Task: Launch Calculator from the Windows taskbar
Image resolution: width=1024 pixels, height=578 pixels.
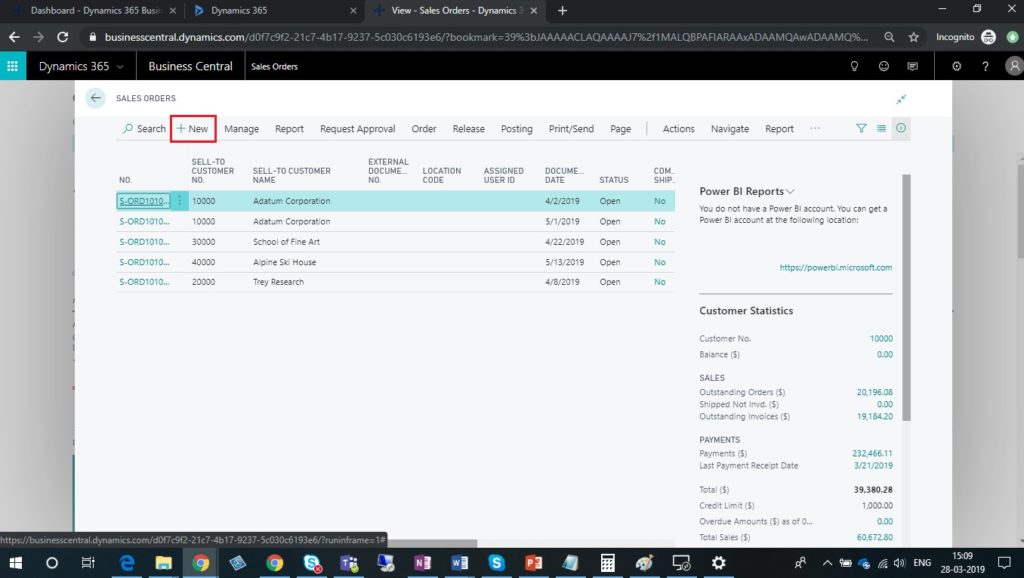Action: coord(607,562)
